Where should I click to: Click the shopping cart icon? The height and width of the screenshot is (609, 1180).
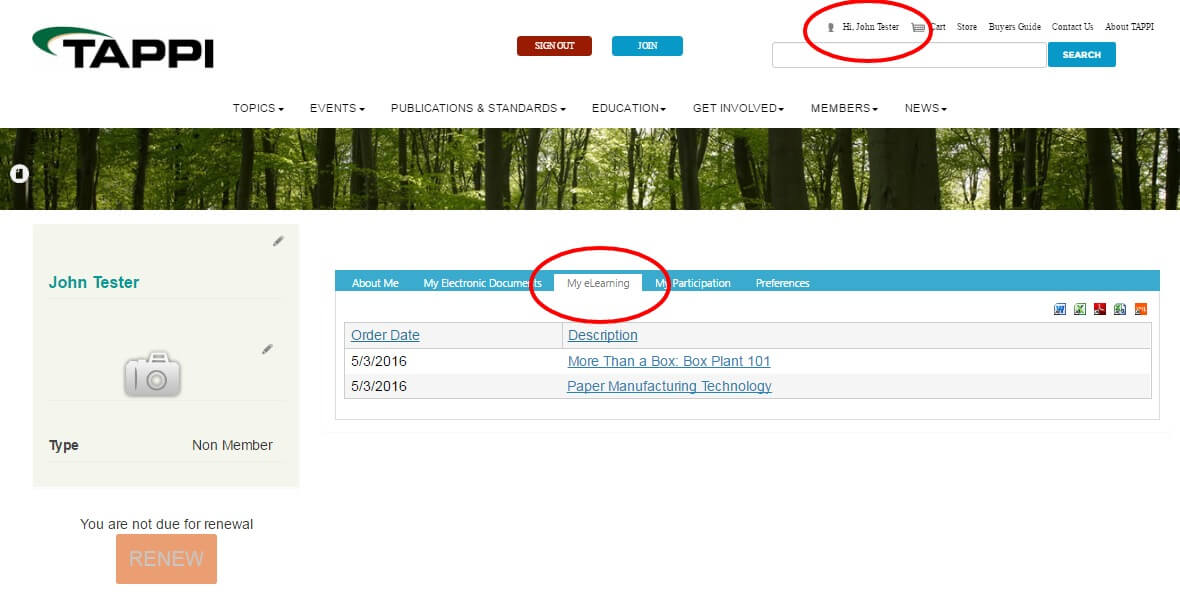click(918, 28)
